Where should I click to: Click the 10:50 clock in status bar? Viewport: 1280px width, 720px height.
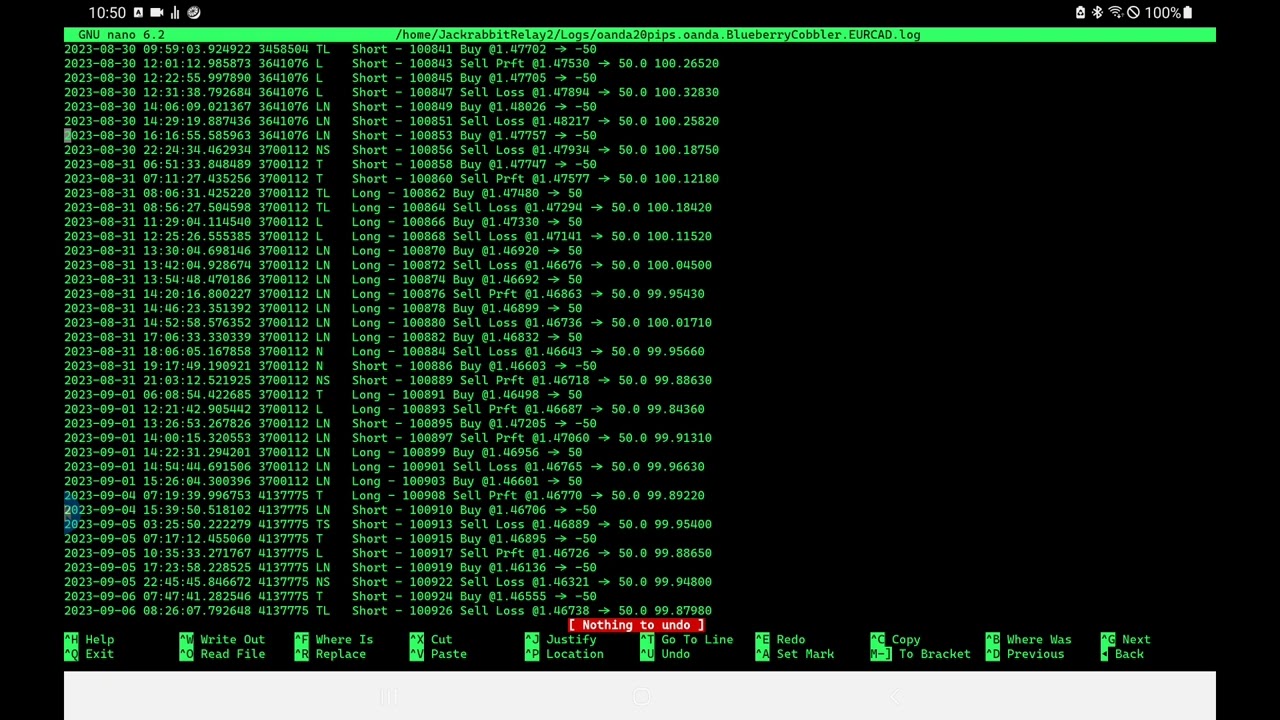coord(107,12)
